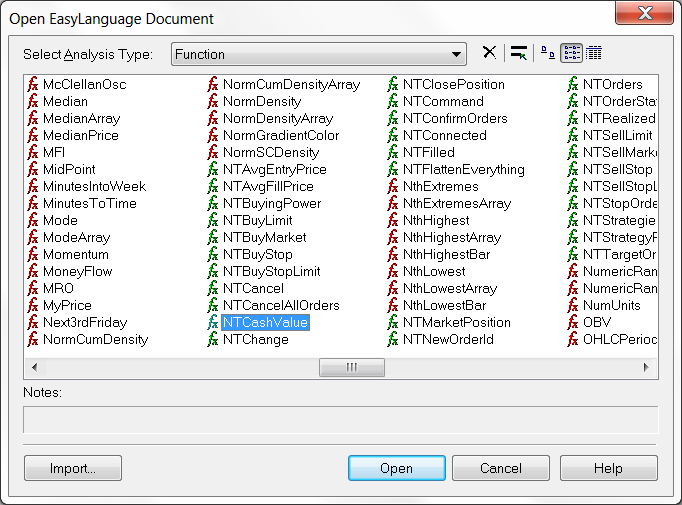This screenshot has height=505, width=682.
Task: Select NTCancelAllOrders in the list
Action: coord(281,305)
